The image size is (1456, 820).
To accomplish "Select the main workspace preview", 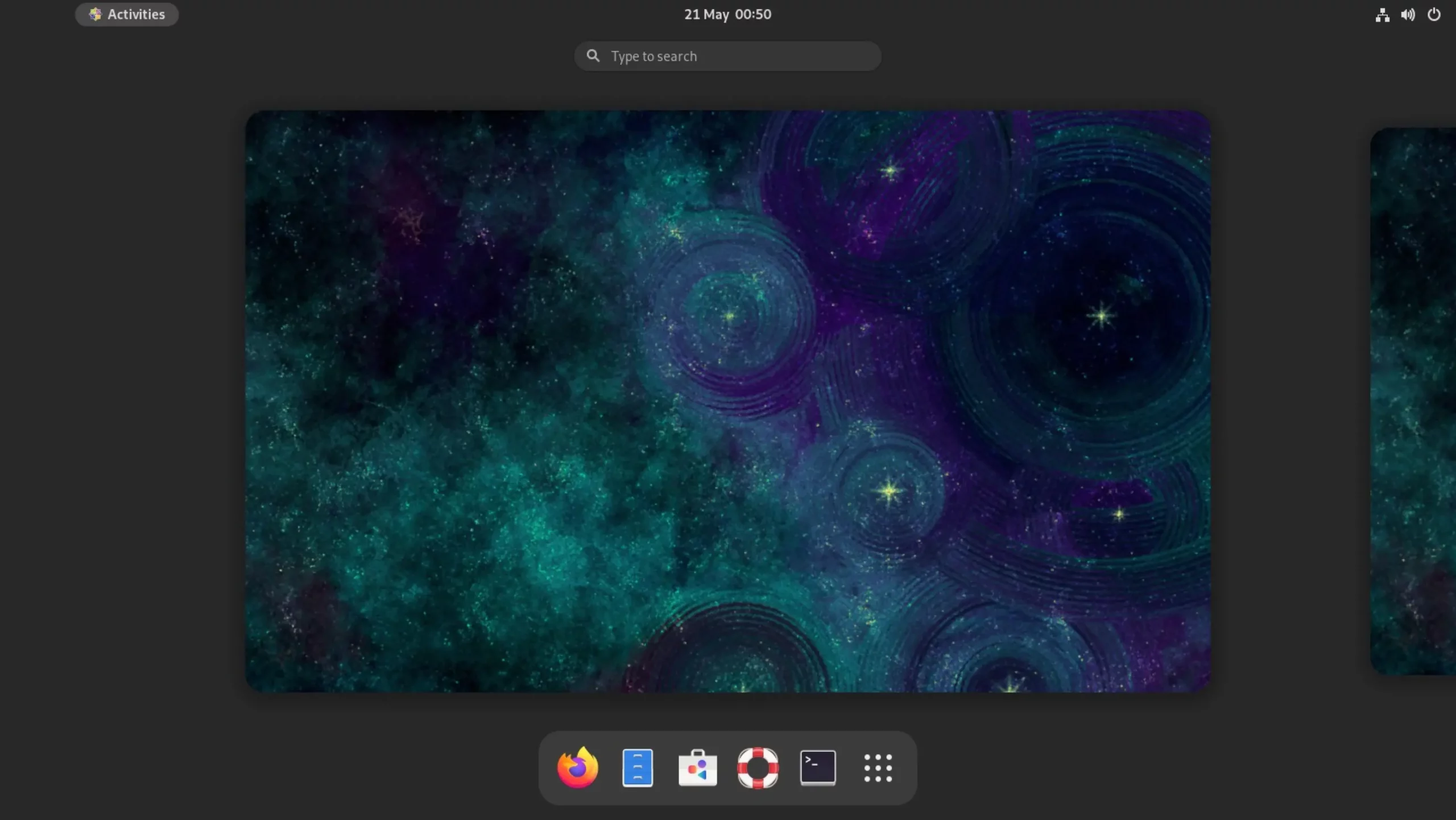I will pos(727,401).
